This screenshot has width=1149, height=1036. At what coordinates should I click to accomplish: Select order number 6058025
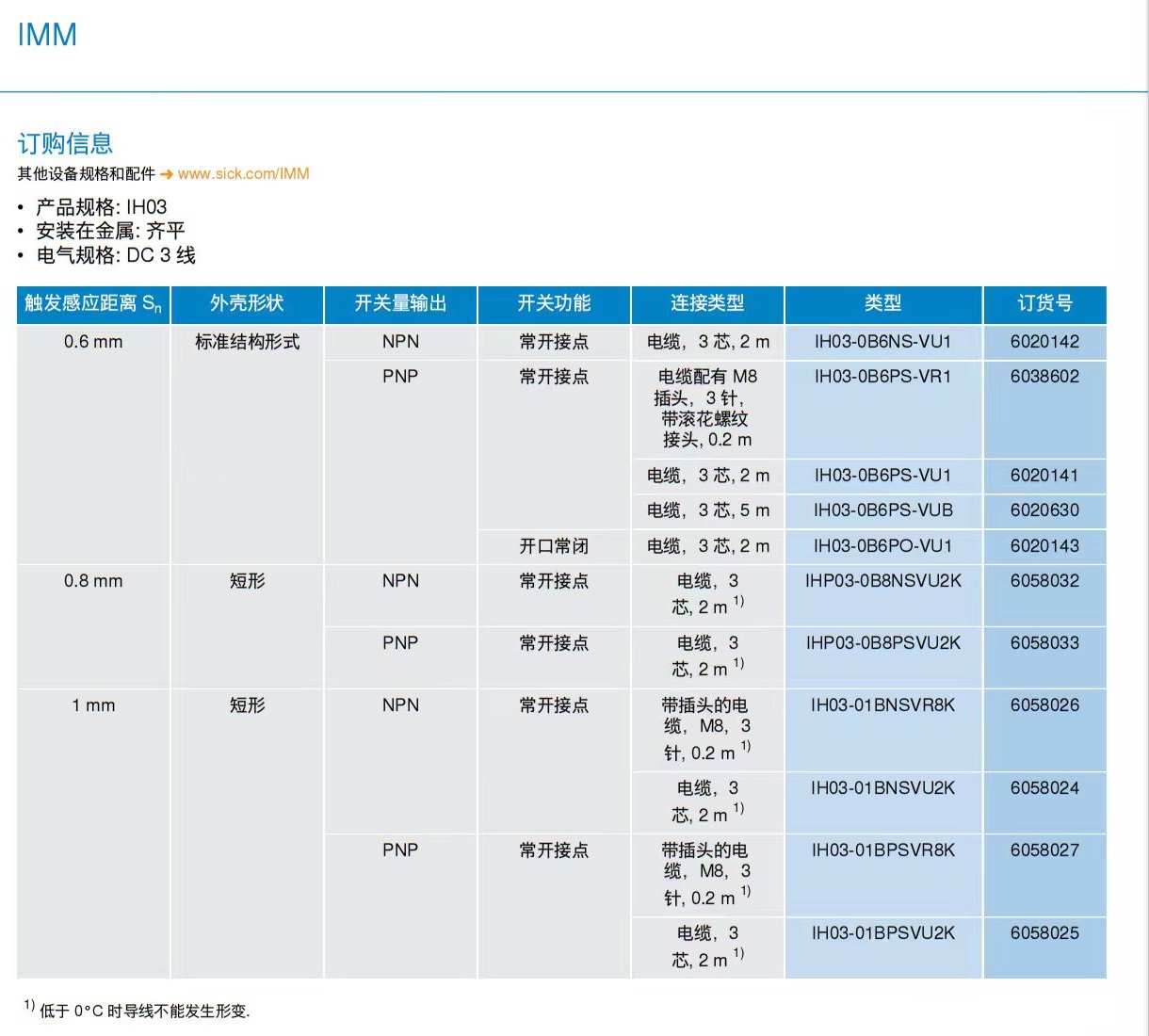(1044, 933)
